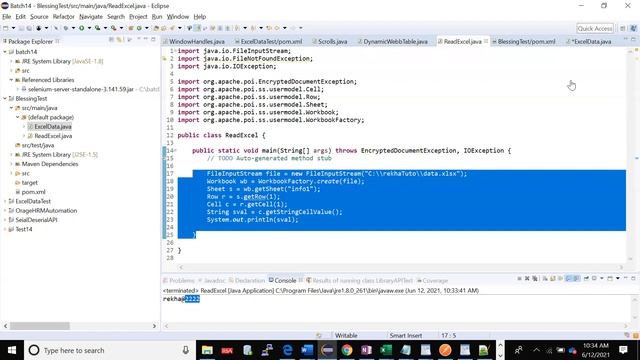The width and height of the screenshot is (640, 360).
Task: Toggle folding of main method at line 14
Action: (x=176, y=151)
